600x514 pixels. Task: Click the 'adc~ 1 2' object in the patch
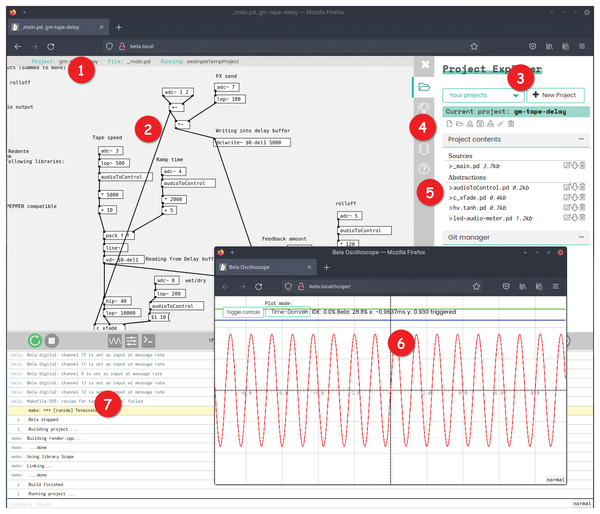click(178, 92)
